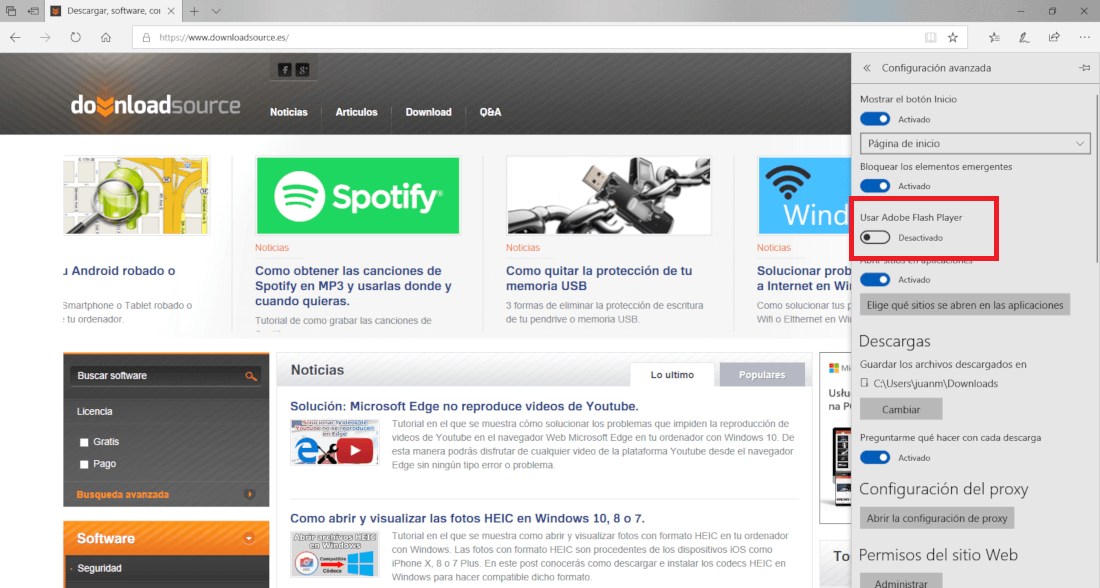1100x588 pixels.
Task: Click Elige qué sitios se abren en las aplicaciones
Action: tap(965, 305)
